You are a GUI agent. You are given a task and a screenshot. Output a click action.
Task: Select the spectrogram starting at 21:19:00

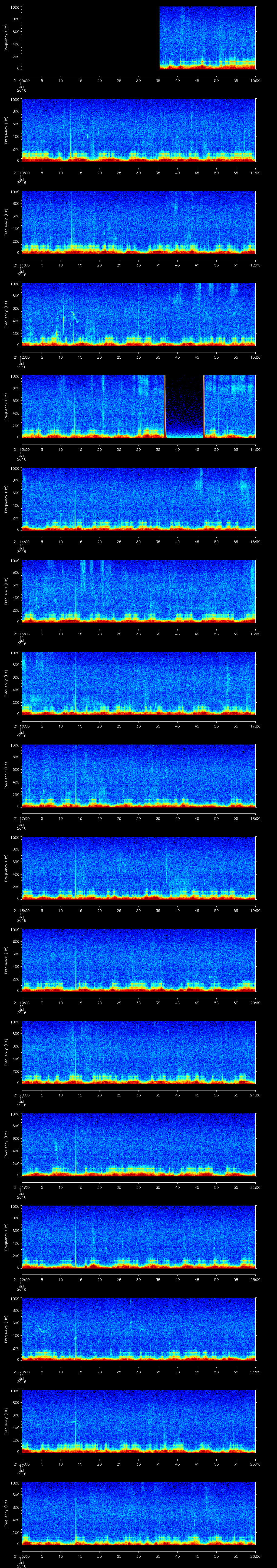click(x=139, y=959)
